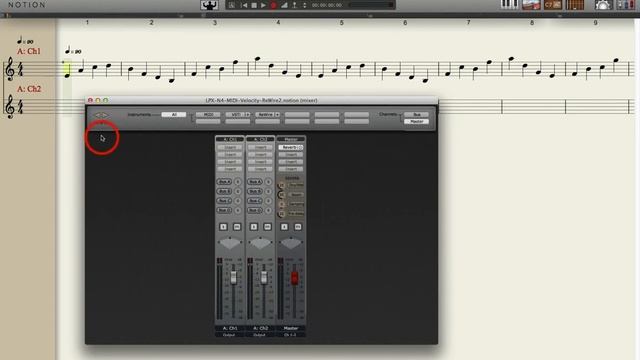Image resolution: width=640 pixels, height=360 pixels.
Task: Click the A: Ch1 volume fader handle
Action: point(233,278)
